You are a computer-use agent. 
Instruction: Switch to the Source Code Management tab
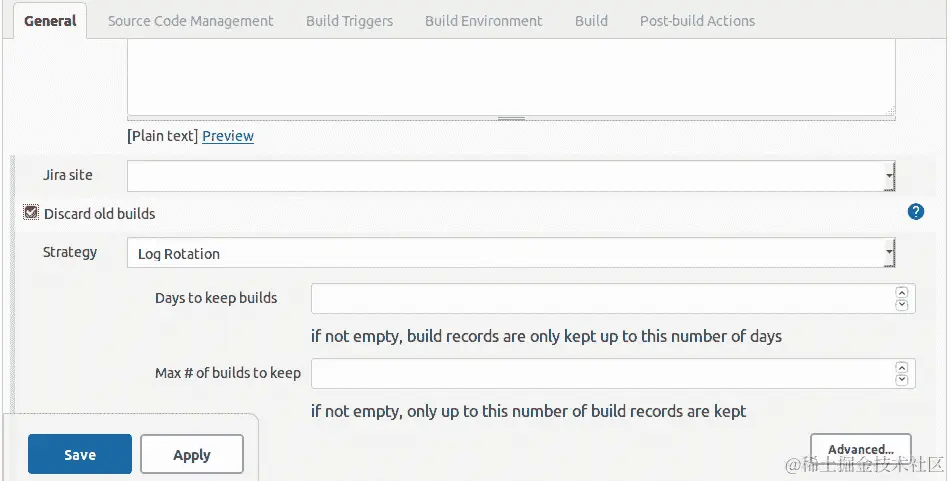[190, 21]
